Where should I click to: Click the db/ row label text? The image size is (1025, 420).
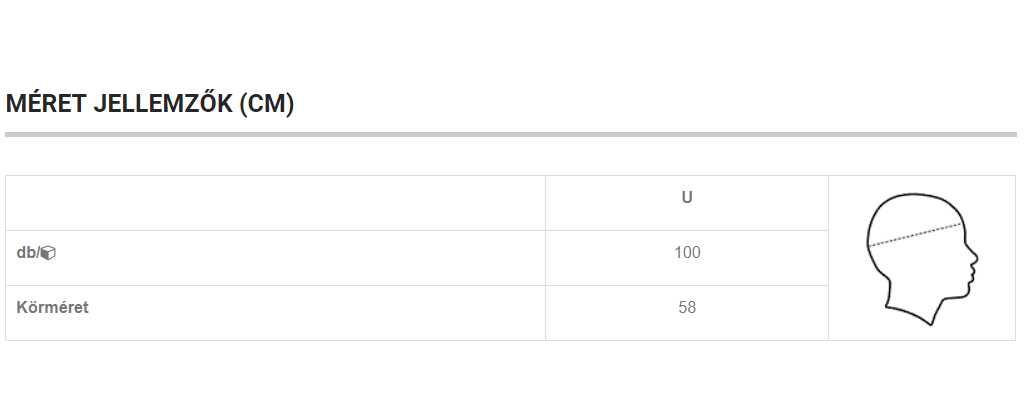click(x=28, y=253)
